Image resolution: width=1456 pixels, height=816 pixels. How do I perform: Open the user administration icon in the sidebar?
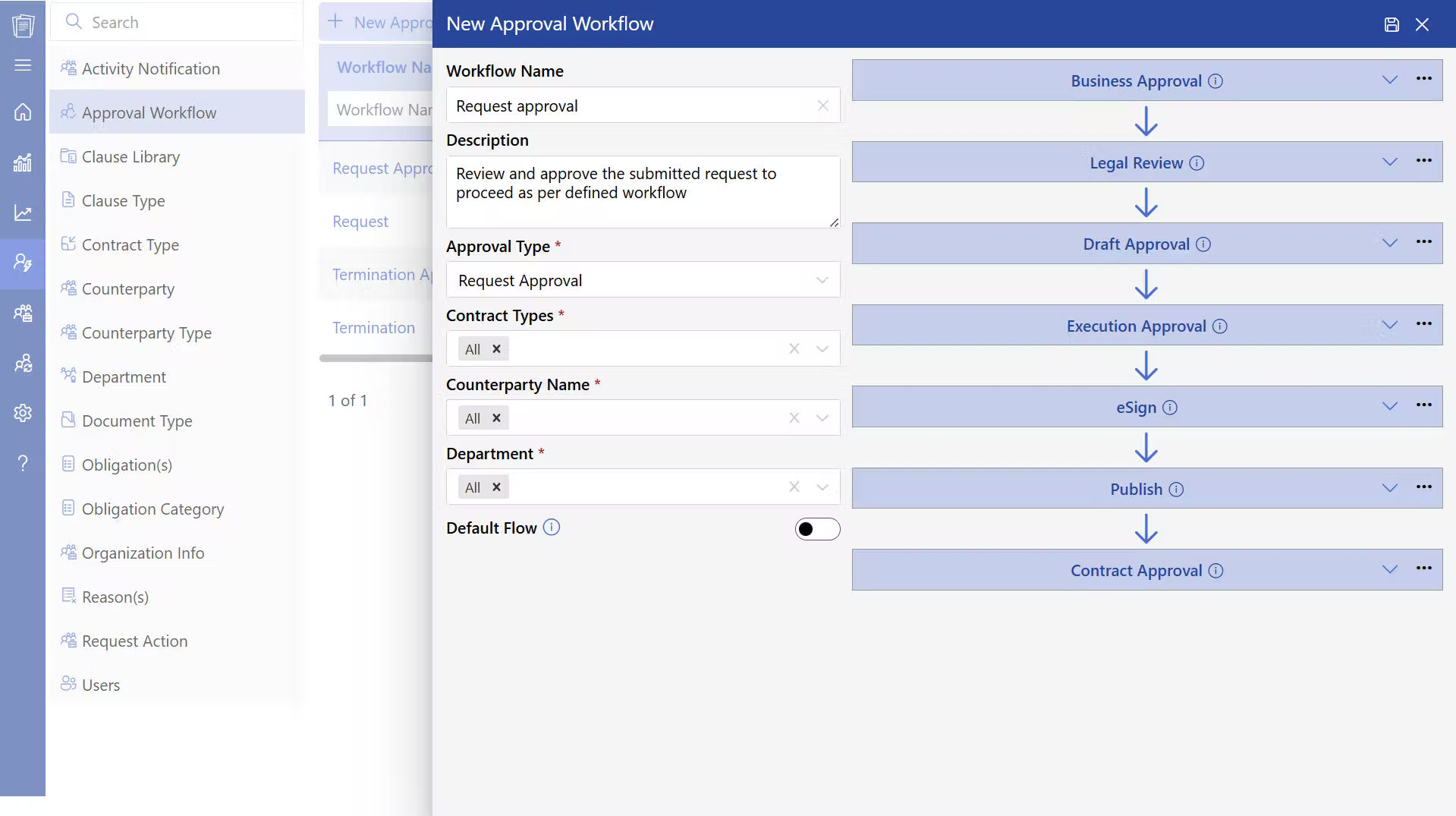(22, 263)
